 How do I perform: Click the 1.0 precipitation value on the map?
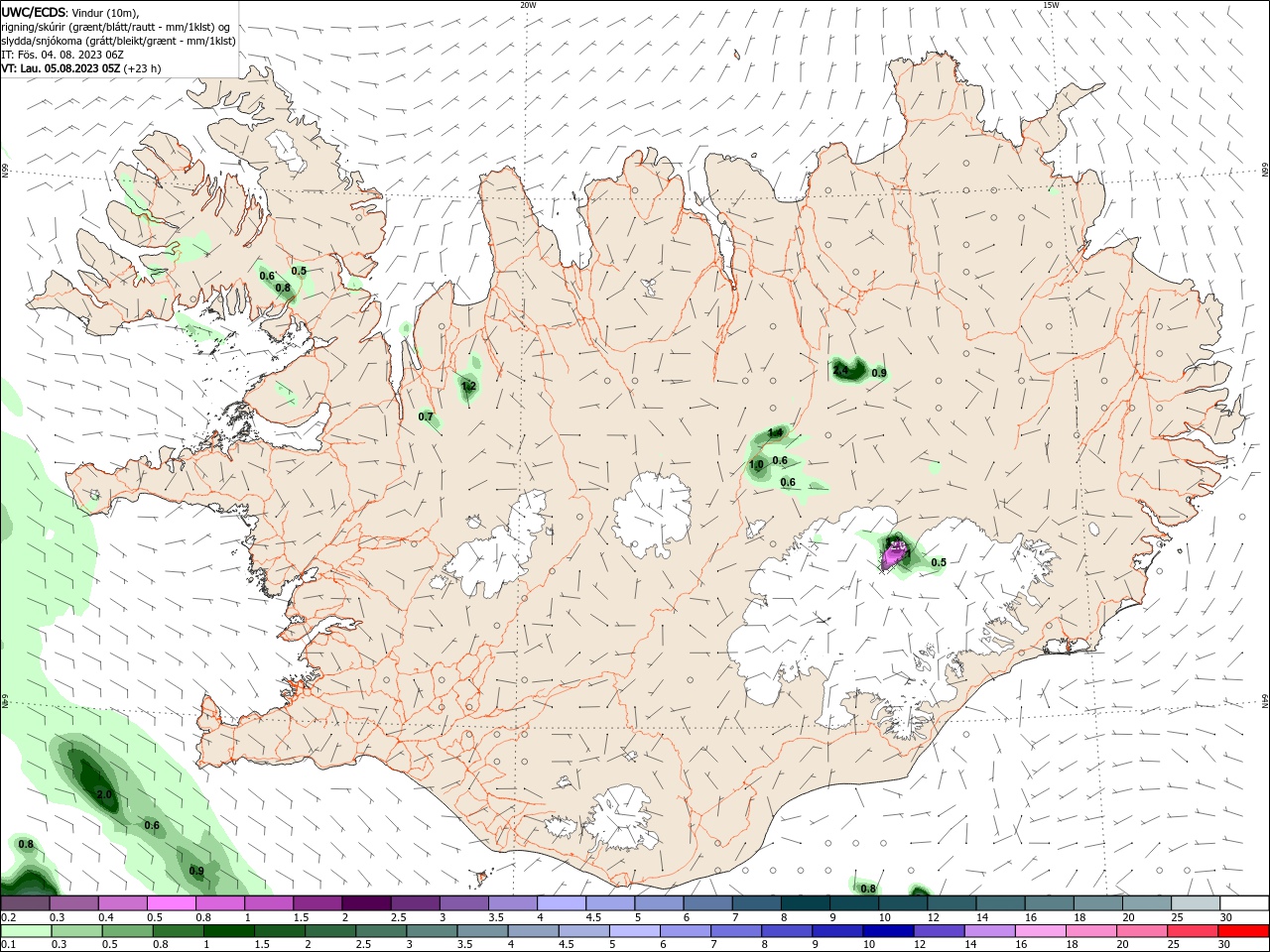point(756,464)
